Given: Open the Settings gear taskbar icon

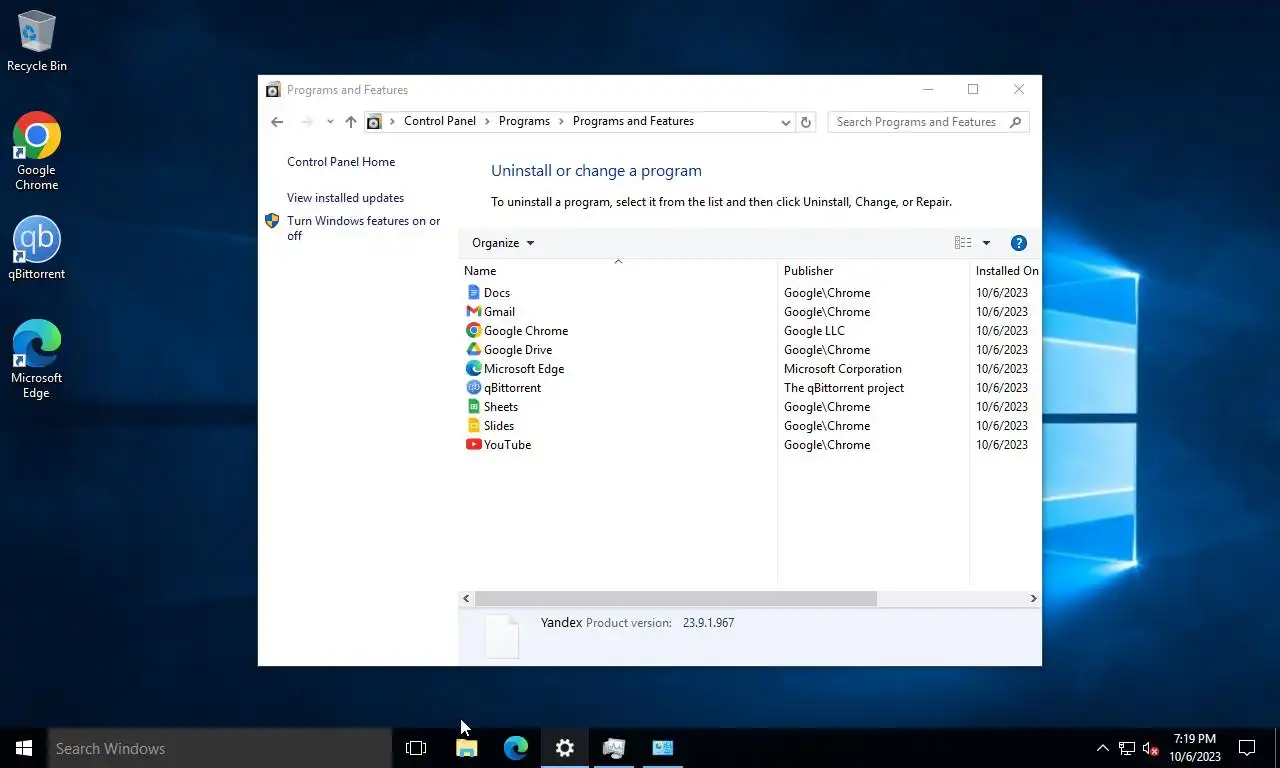Looking at the screenshot, I should (x=565, y=748).
